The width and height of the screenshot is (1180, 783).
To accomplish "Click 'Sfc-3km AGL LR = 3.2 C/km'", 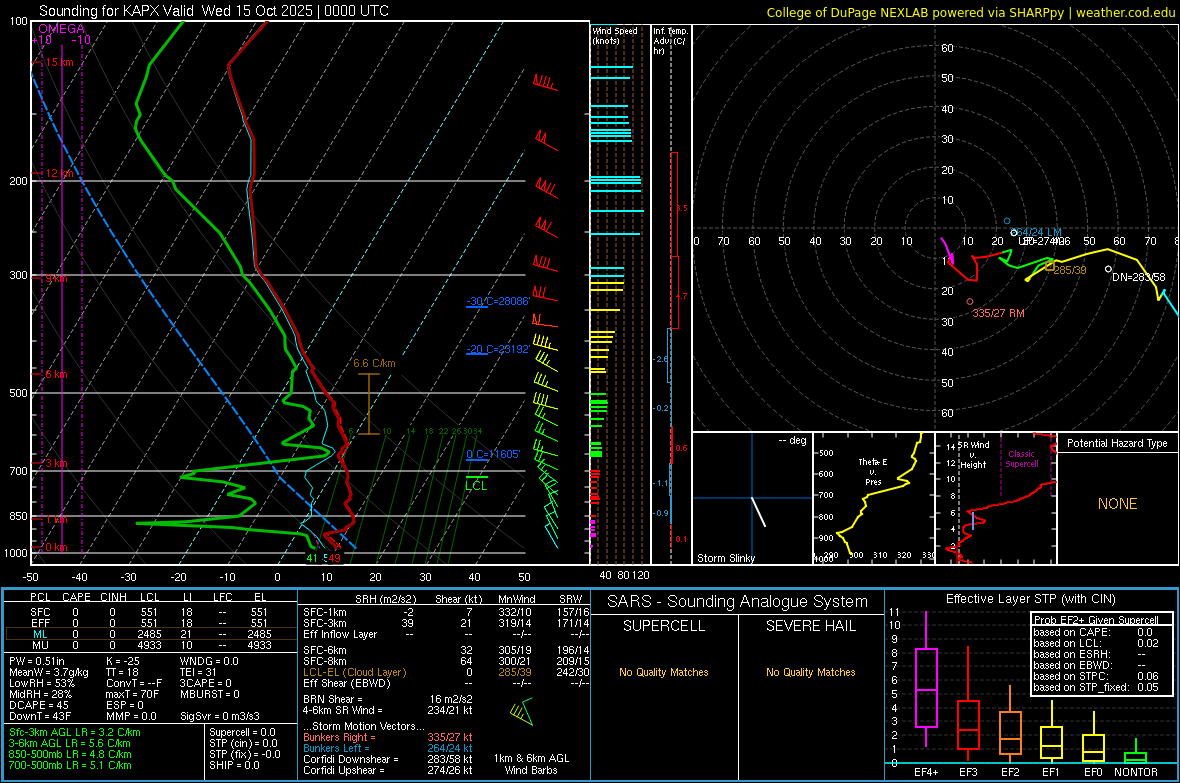I will point(75,733).
